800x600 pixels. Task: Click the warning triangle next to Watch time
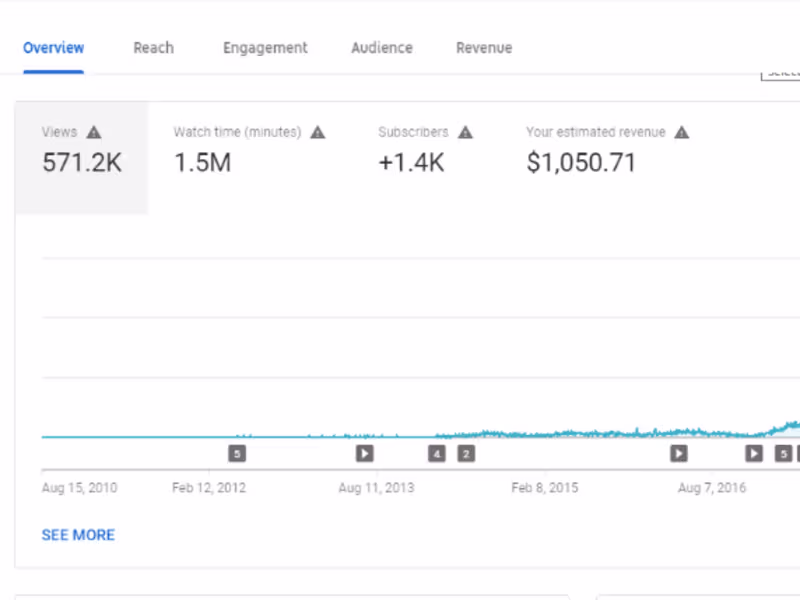point(318,132)
